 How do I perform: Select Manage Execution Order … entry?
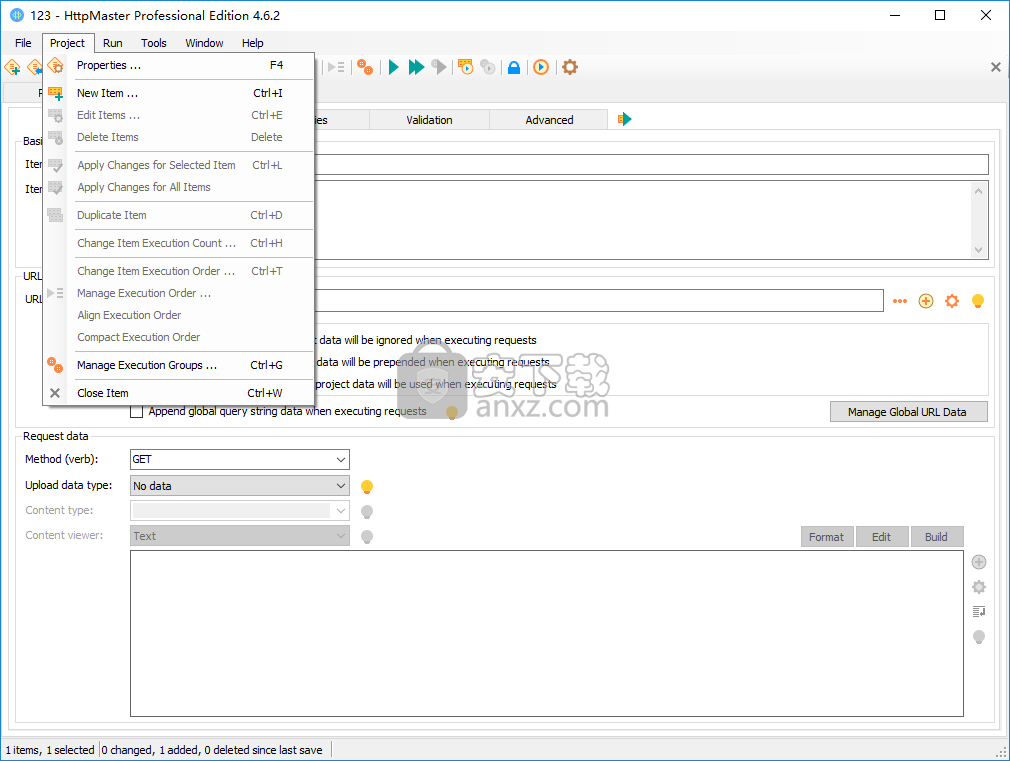tap(179, 293)
